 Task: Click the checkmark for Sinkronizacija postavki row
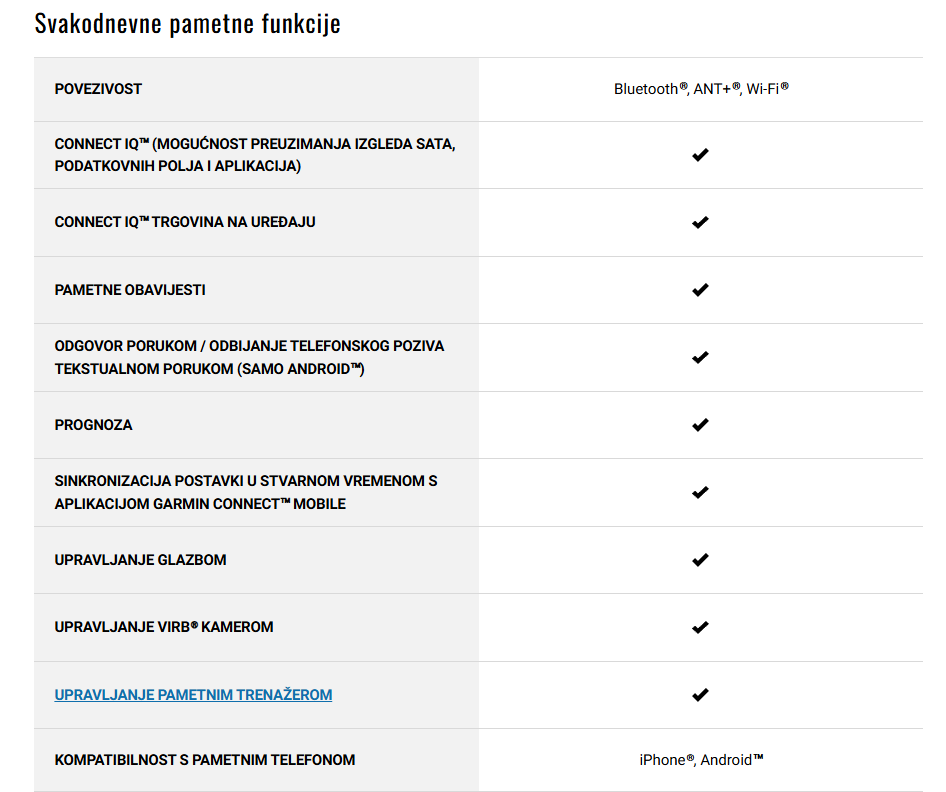[700, 493]
